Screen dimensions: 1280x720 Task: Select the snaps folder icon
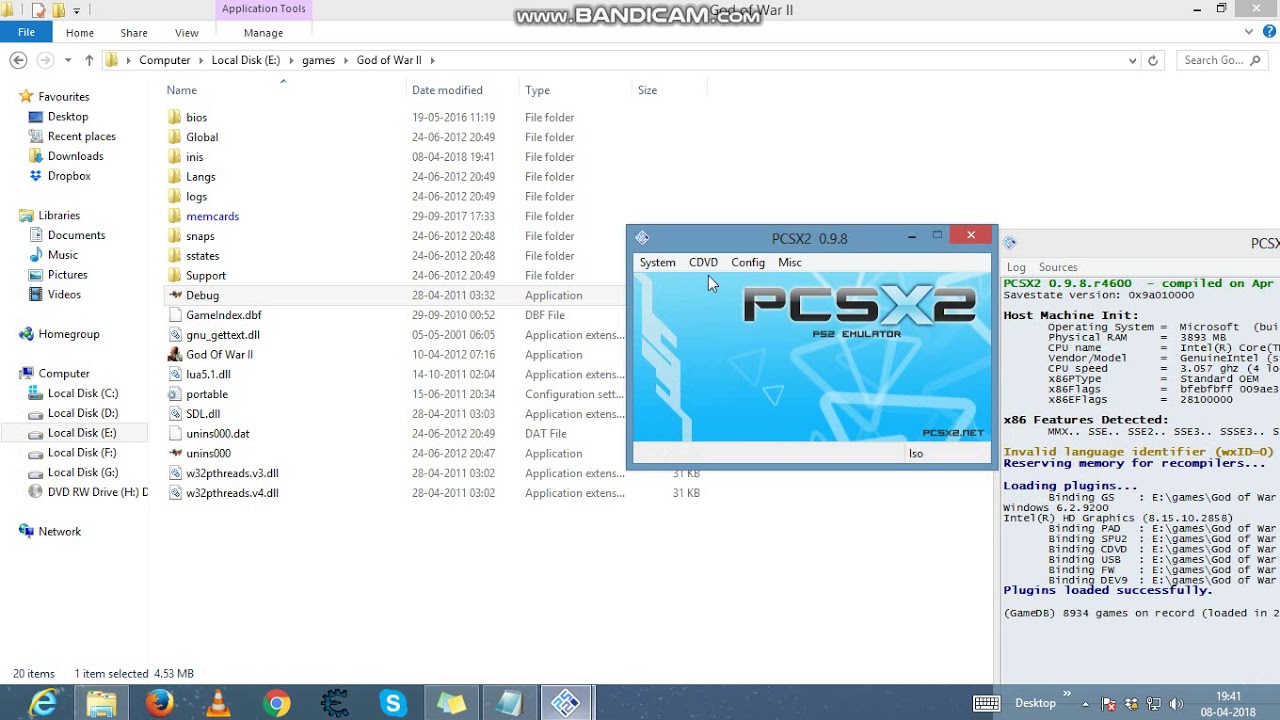coord(175,236)
